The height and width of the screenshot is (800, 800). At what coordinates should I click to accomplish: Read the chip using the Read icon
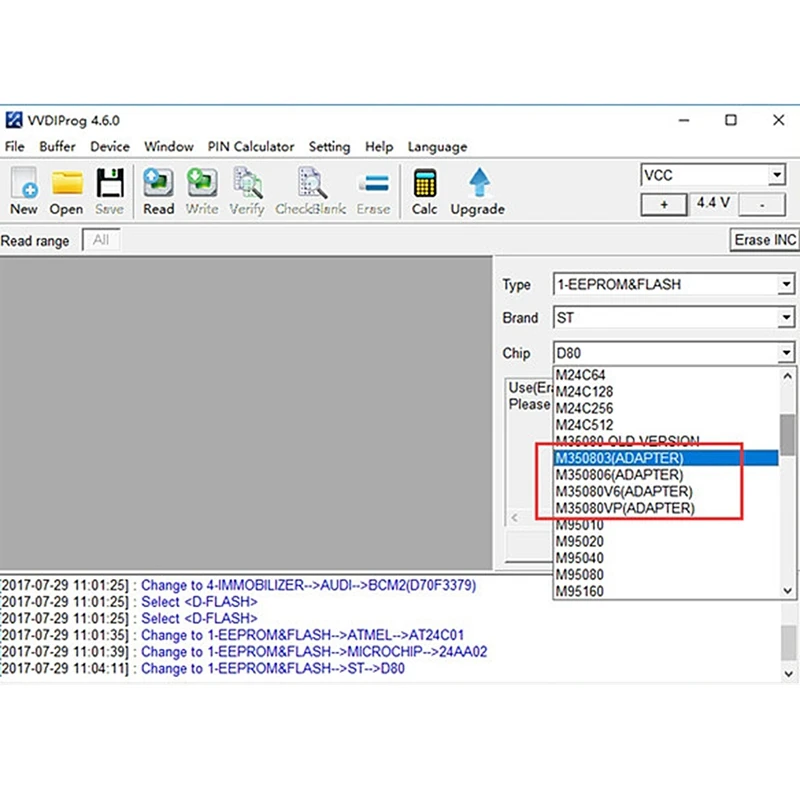click(x=158, y=182)
